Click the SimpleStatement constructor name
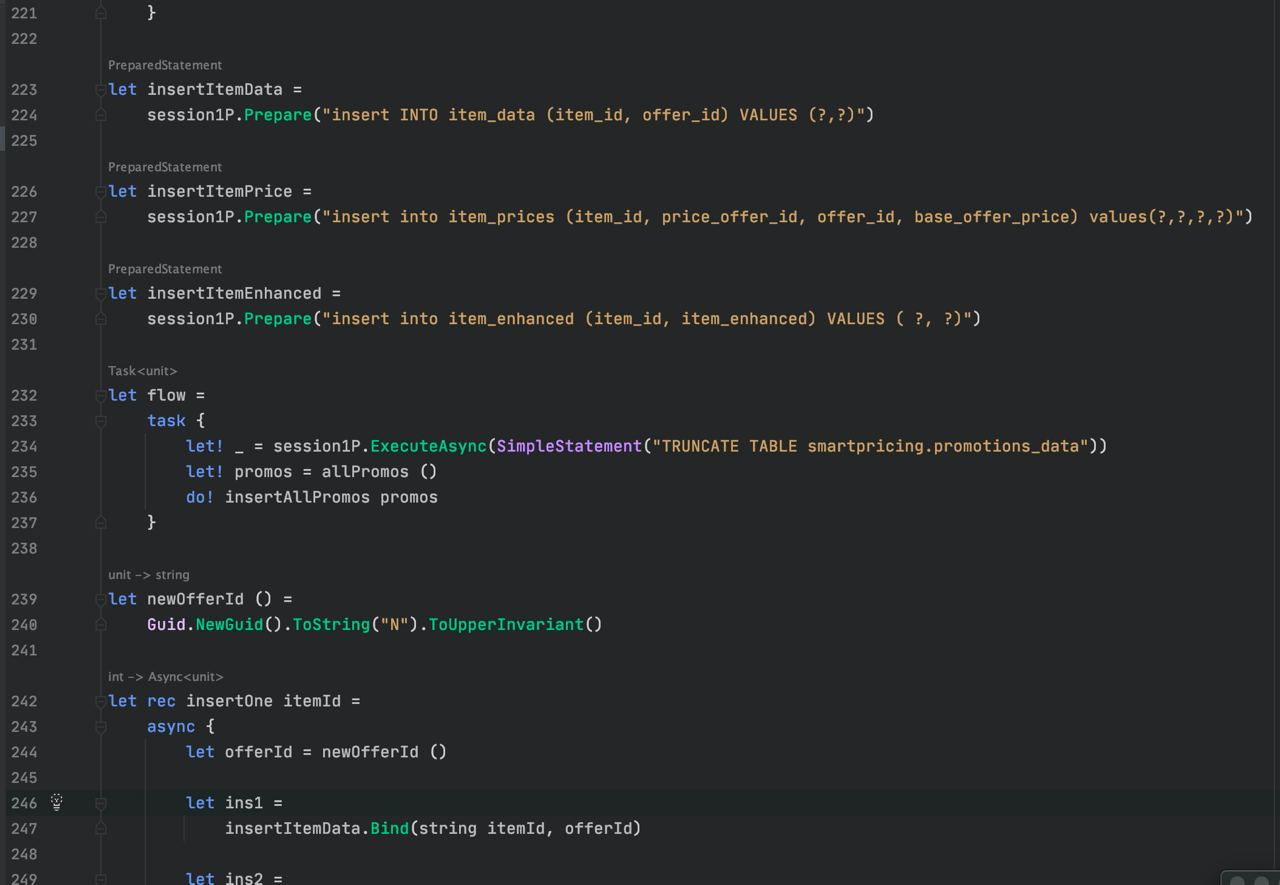 (569, 447)
